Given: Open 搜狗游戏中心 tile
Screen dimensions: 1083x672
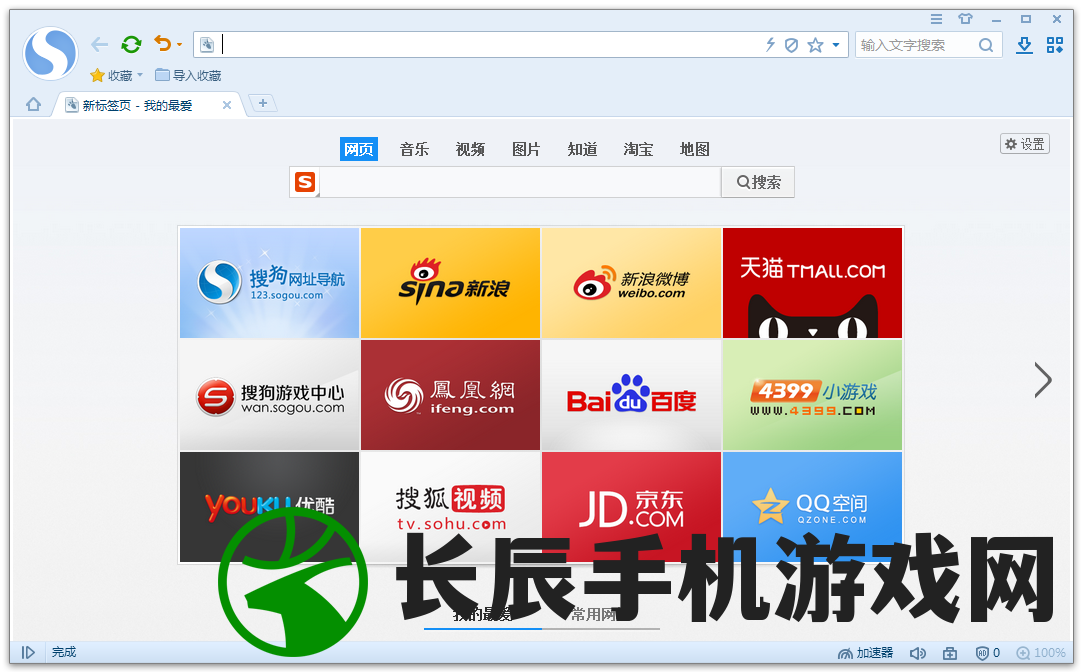Looking at the screenshot, I should pyautogui.click(x=269, y=395).
